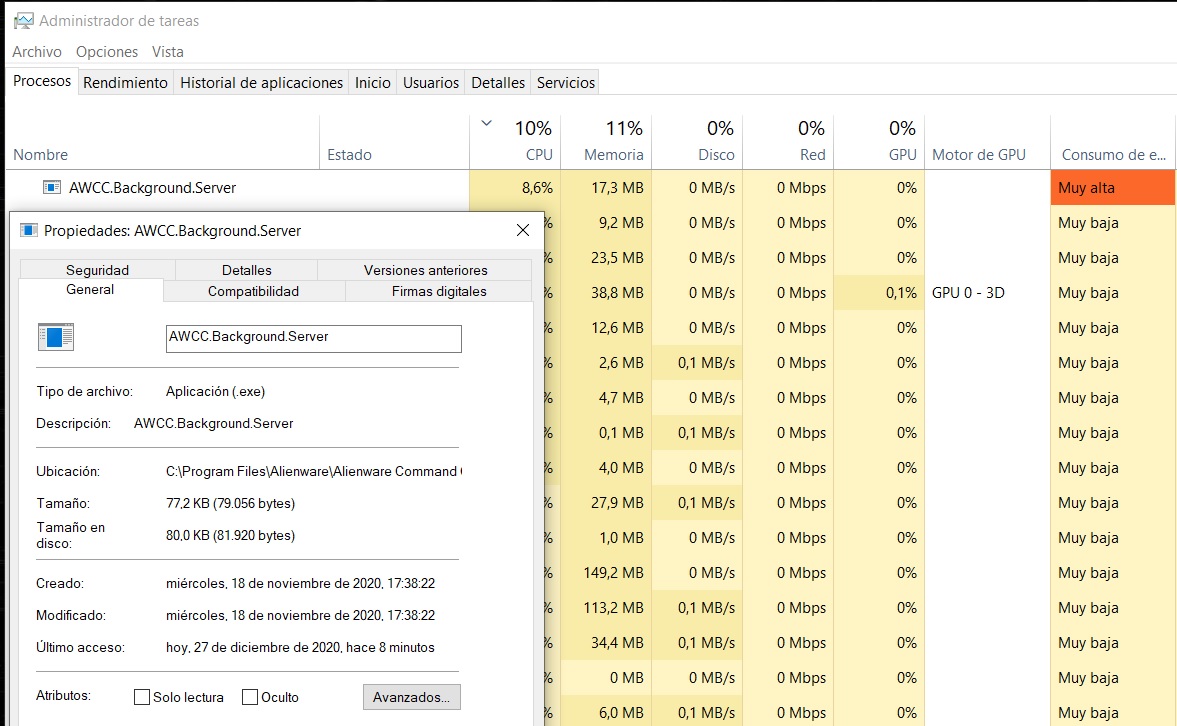
Task: Sort by Consumo de energía column
Action: (1113, 143)
